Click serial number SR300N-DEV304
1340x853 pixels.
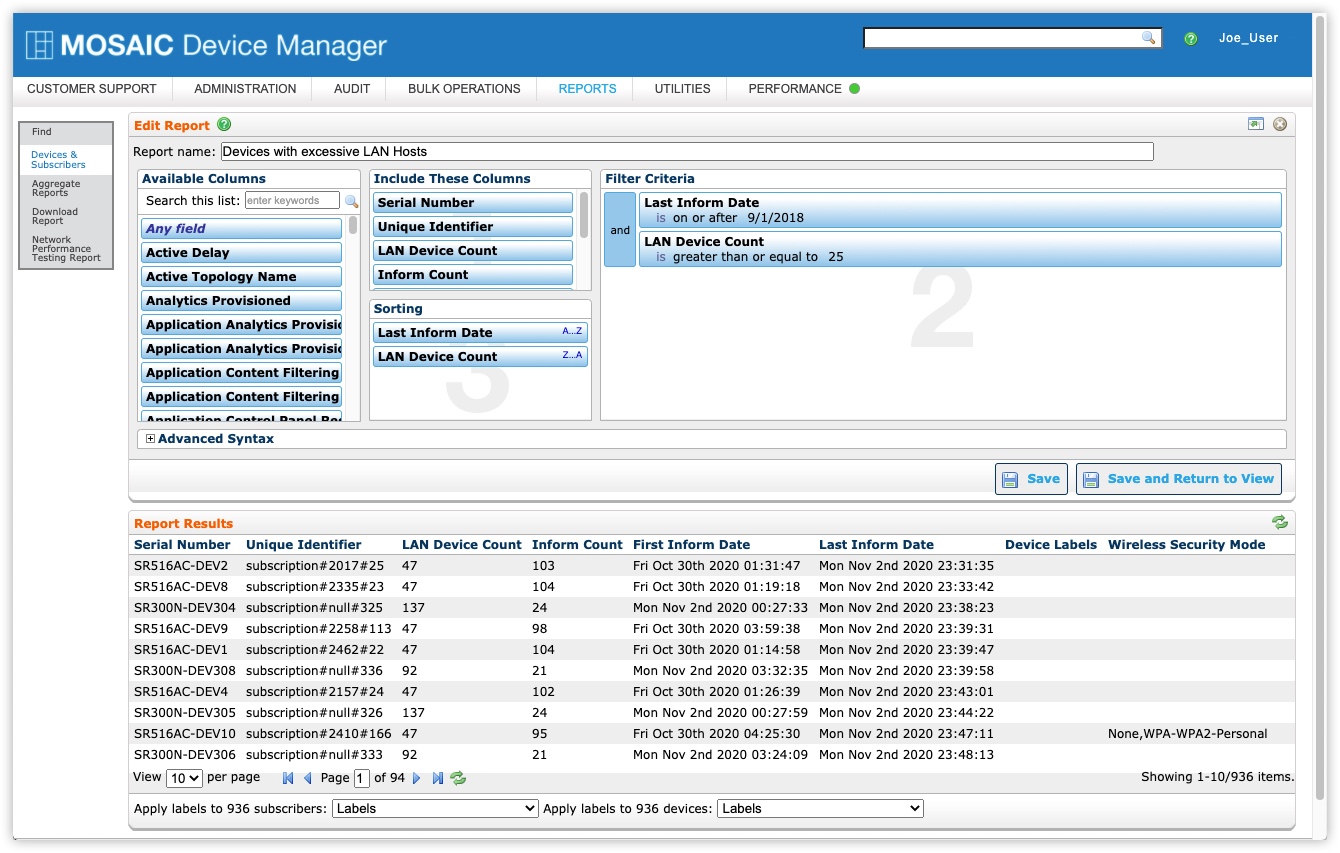[185, 608]
